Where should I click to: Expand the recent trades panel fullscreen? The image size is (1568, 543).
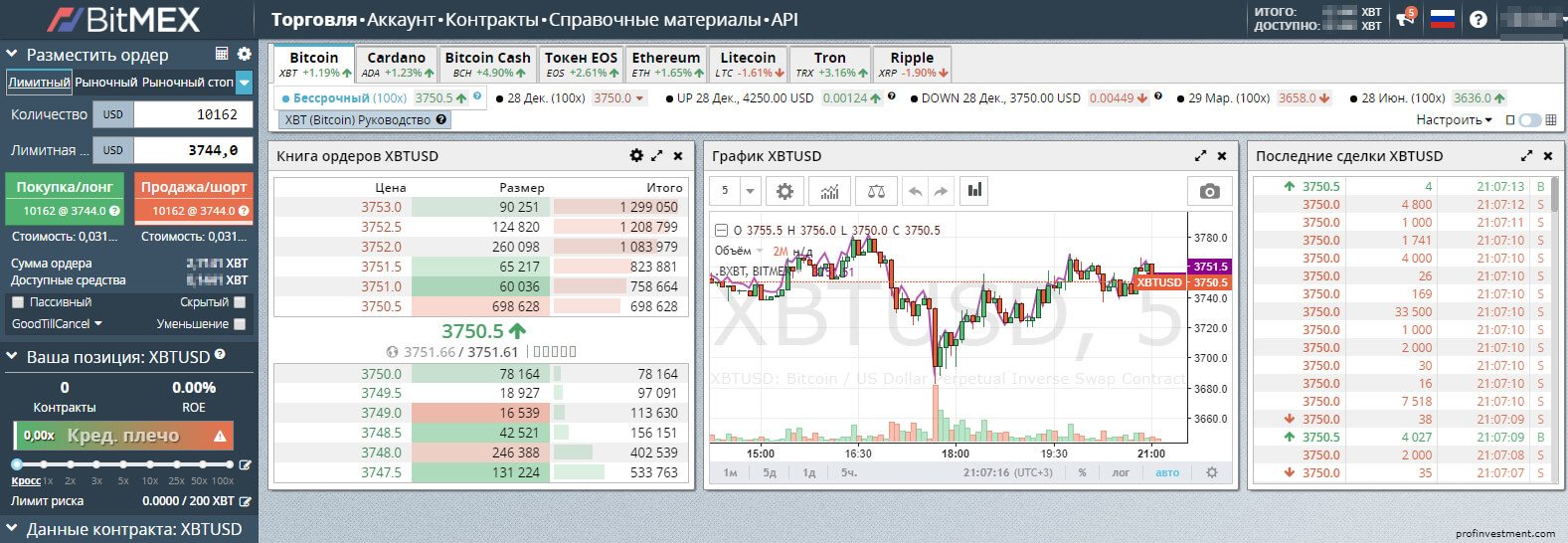[x=1526, y=156]
